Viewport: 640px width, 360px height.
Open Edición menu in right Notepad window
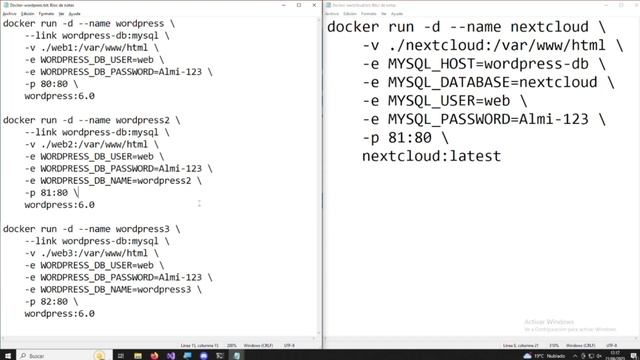click(x=350, y=13)
